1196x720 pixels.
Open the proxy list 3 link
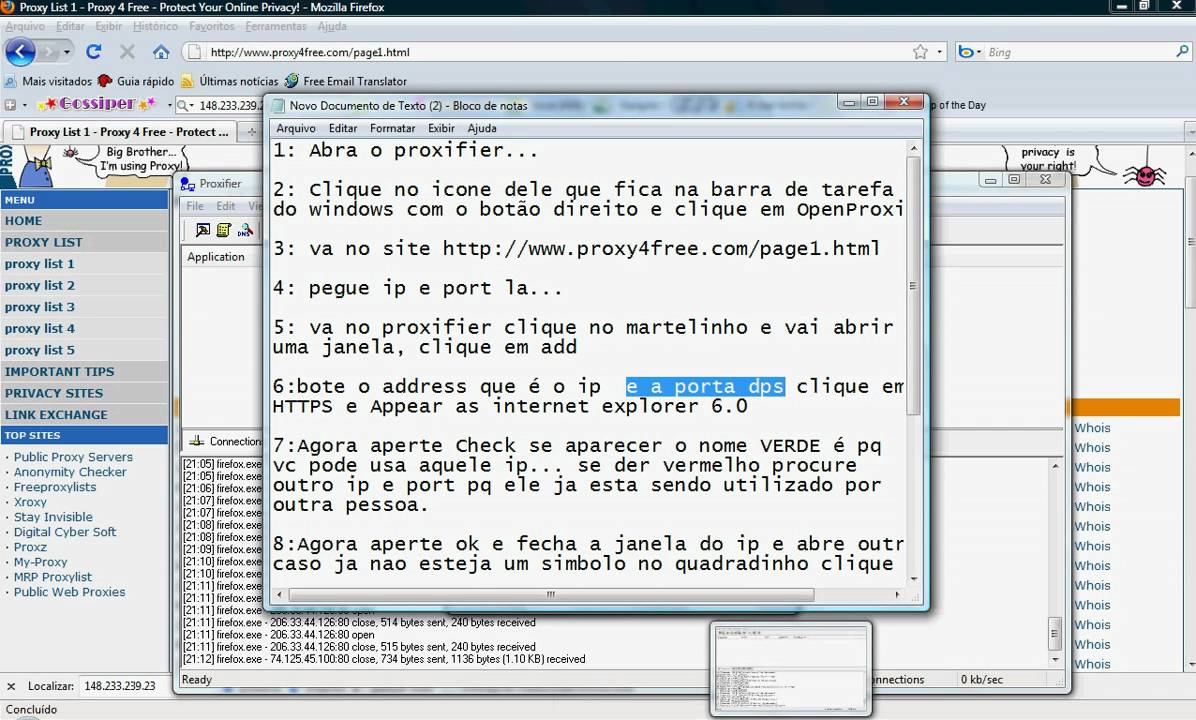(40, 307)
